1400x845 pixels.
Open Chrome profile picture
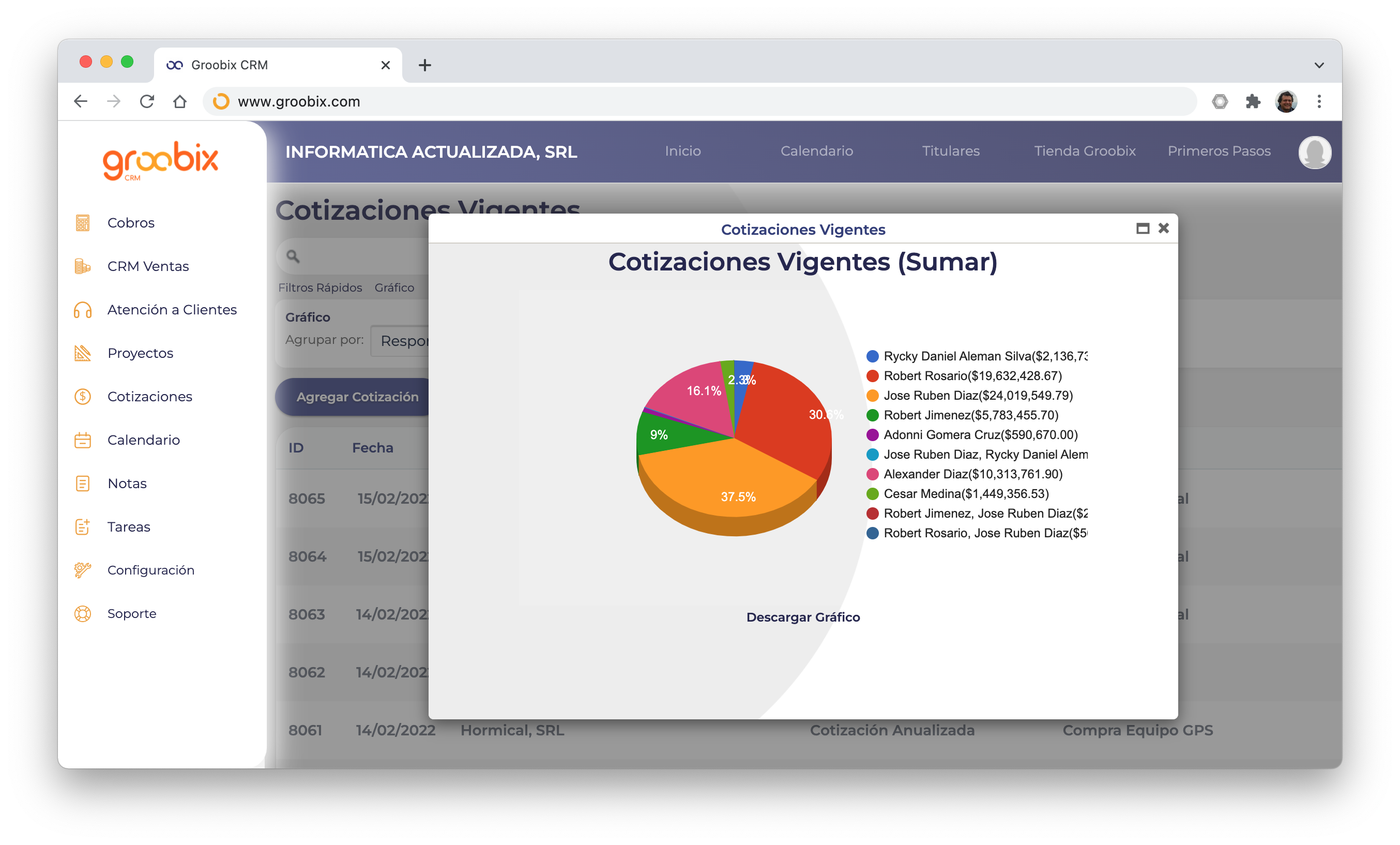click(x=1286, y=101)
